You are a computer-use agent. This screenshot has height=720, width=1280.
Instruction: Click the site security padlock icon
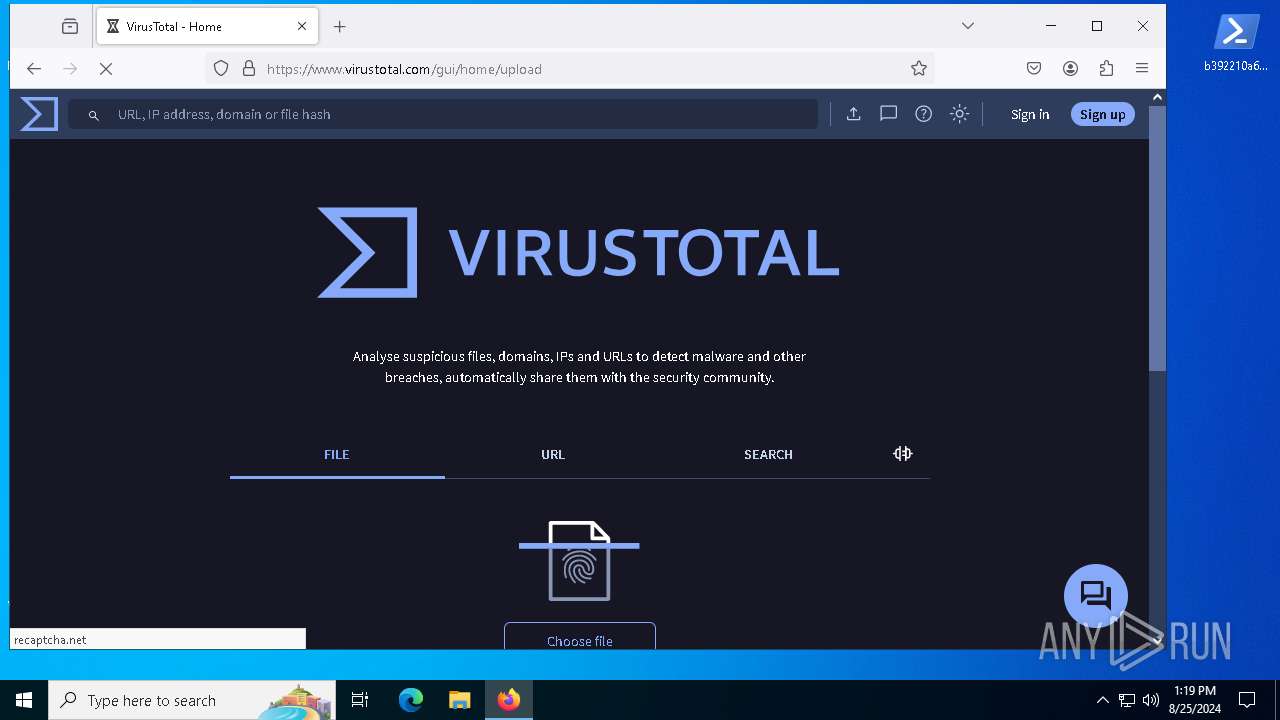pos(249,68)
